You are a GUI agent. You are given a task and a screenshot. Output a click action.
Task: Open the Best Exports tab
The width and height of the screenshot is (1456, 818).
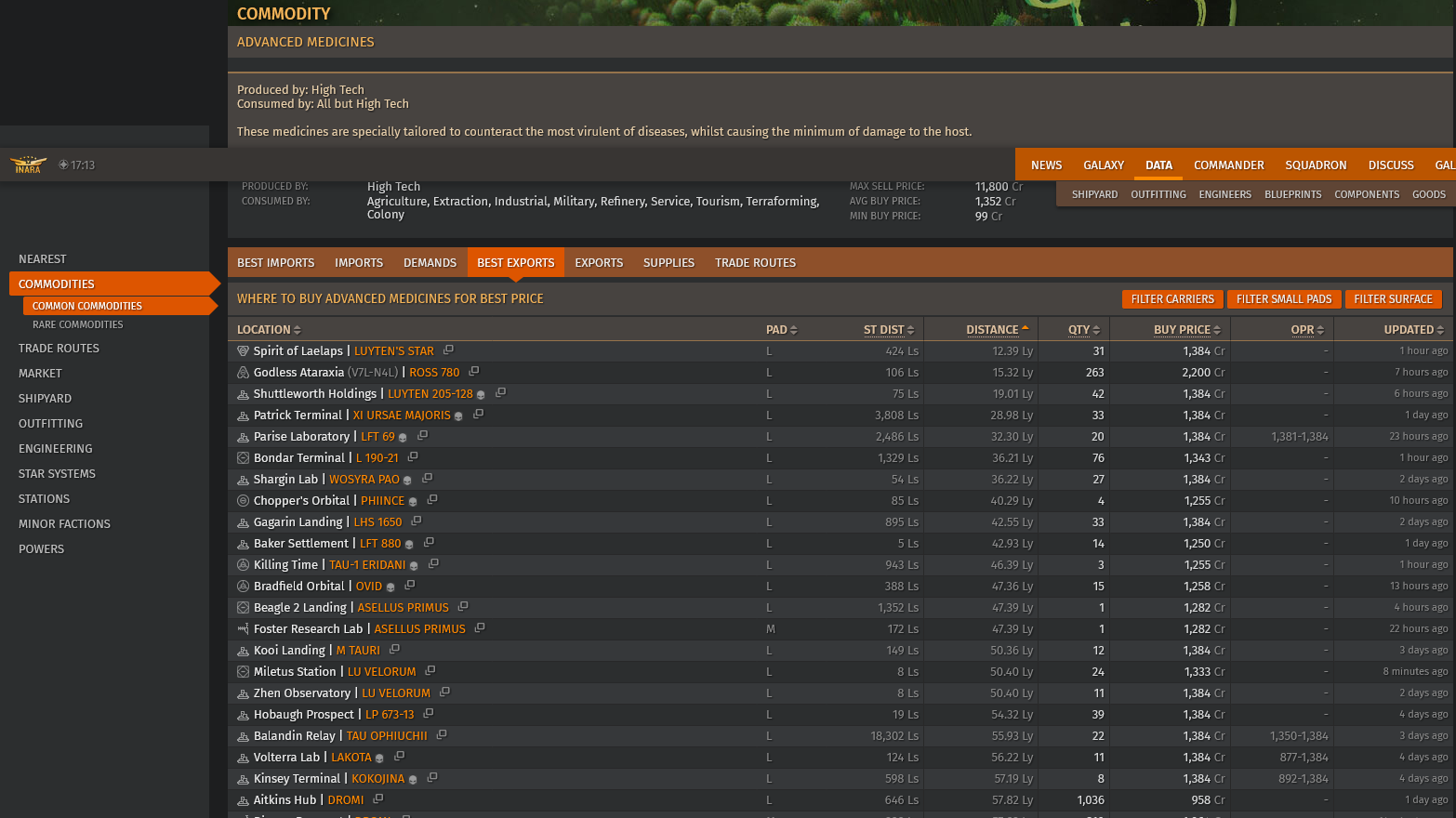click(x=516, y=263)
